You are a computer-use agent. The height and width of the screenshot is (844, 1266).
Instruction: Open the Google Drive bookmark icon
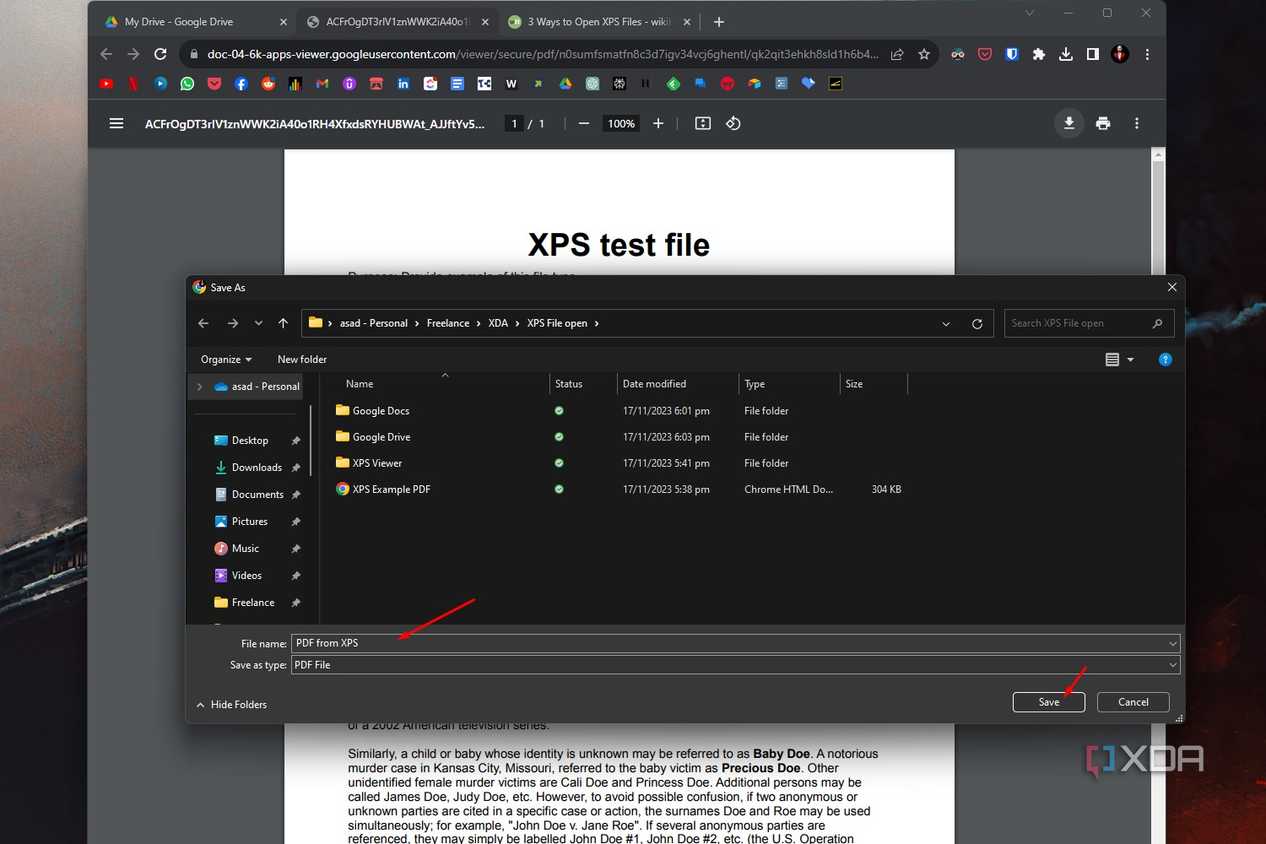click(x=565, y=84)
